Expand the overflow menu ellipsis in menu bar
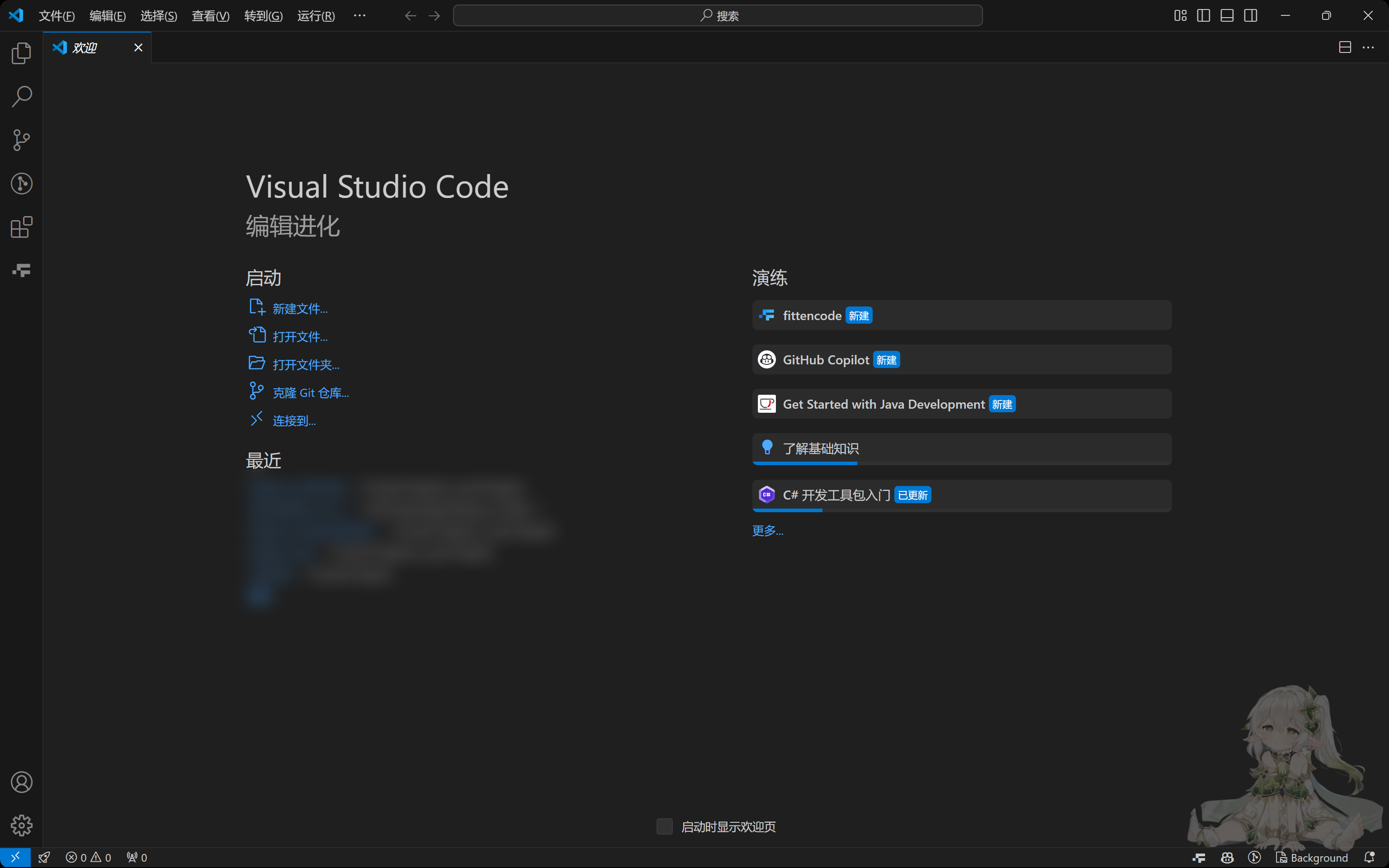Screen dimensions: 1389x868 360,15
